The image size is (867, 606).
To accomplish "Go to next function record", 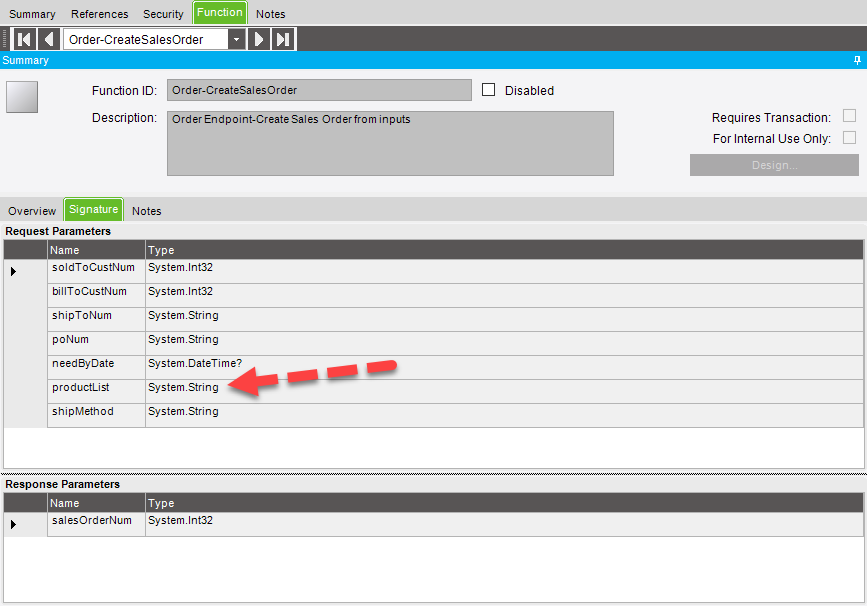I will [x=258, y=39].
